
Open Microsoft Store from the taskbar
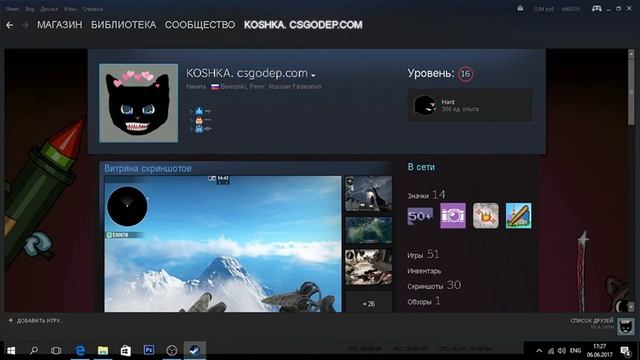pos(126,350)
